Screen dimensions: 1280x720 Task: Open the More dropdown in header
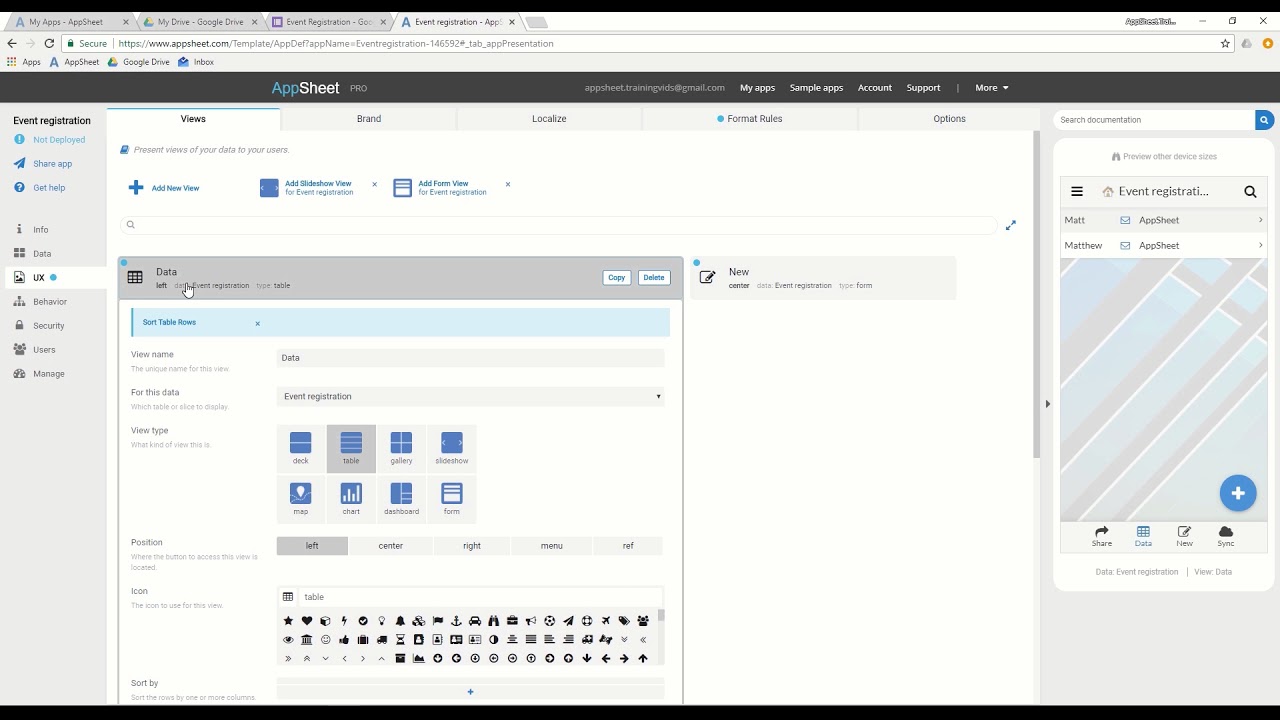click(991, 88)
